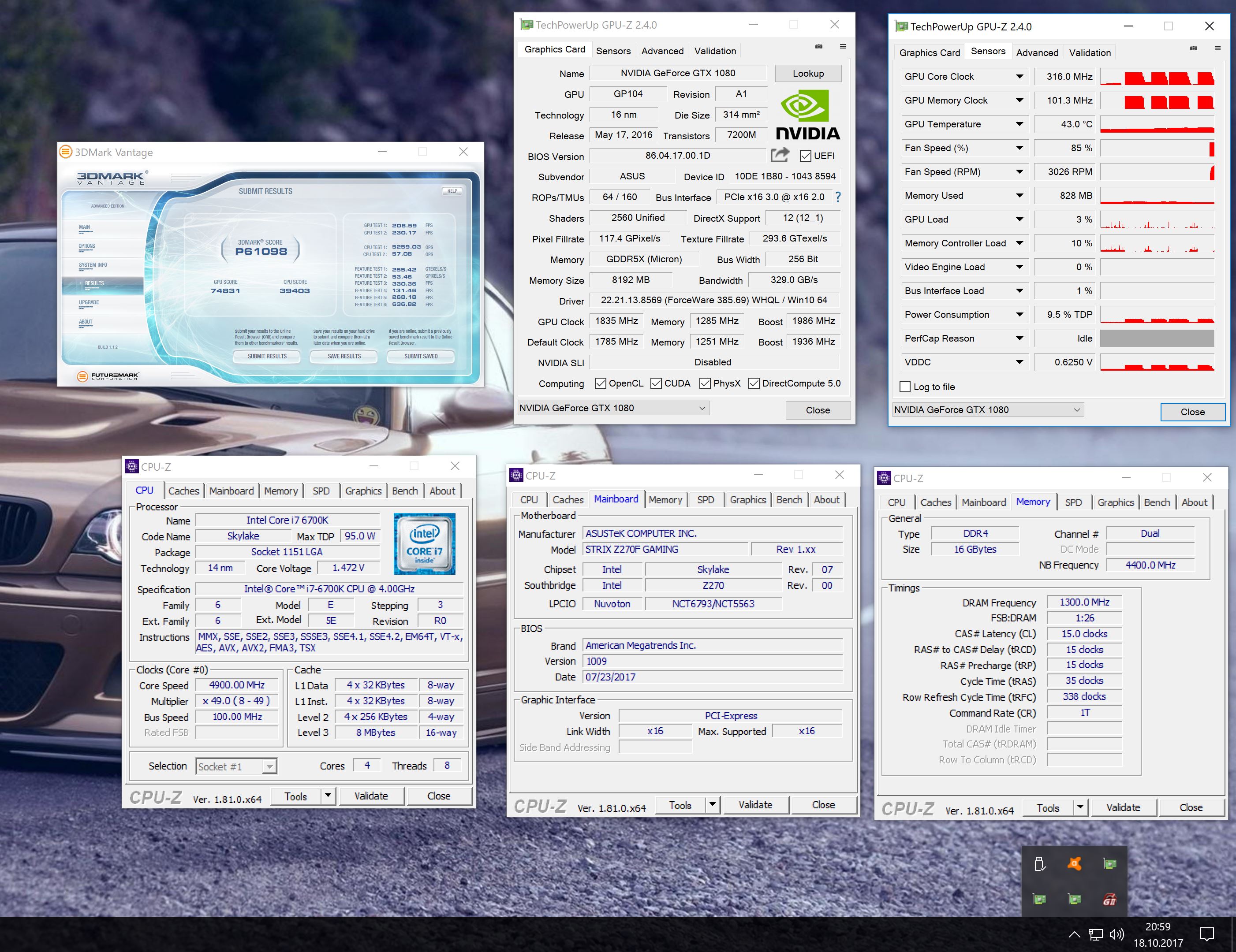
Task: Click the GPU-Z title bar icon of the Graphics Card window
Action: click(527, 24)
